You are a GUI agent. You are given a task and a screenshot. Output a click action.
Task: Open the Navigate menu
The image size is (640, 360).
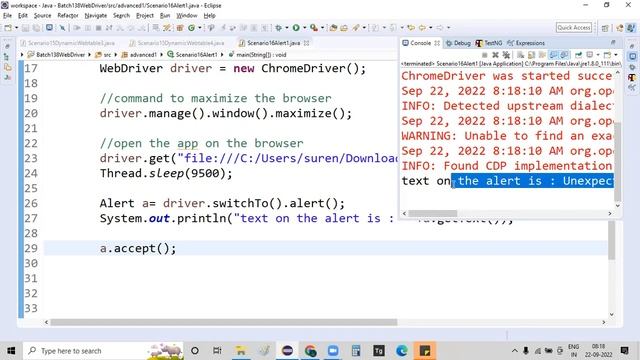click(x=96, y=16)
